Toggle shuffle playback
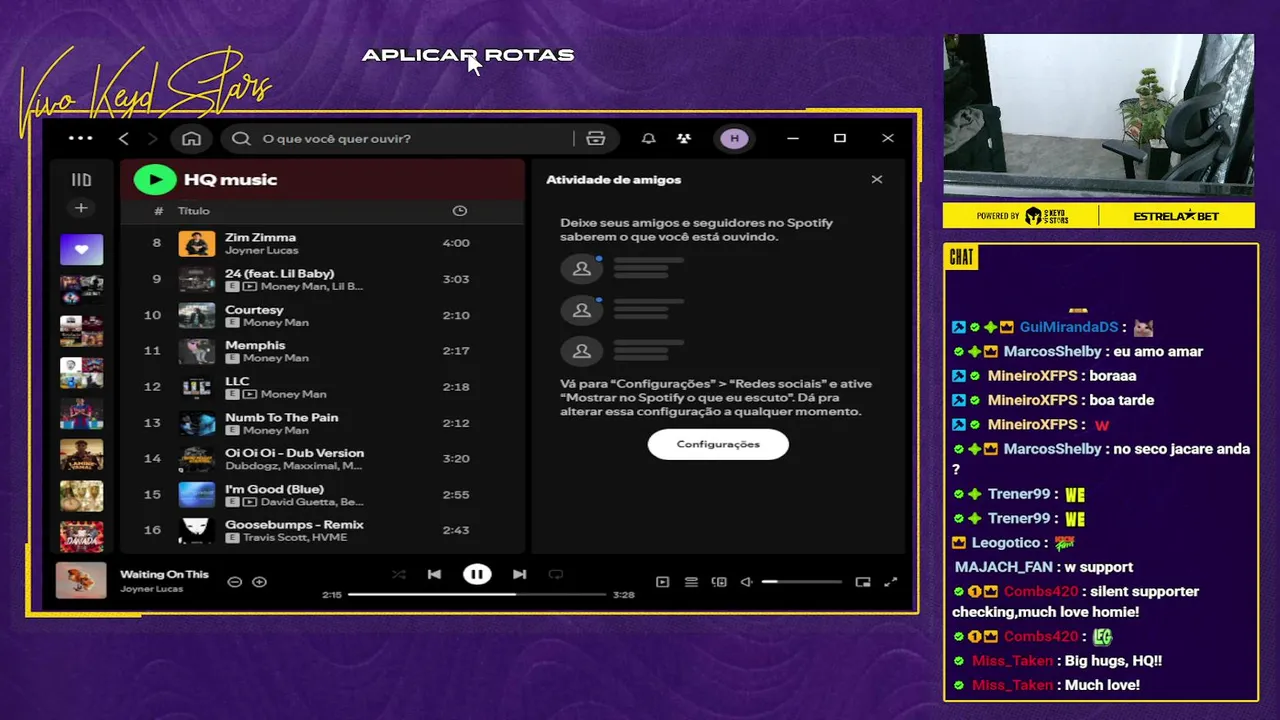 coord(399,574)
